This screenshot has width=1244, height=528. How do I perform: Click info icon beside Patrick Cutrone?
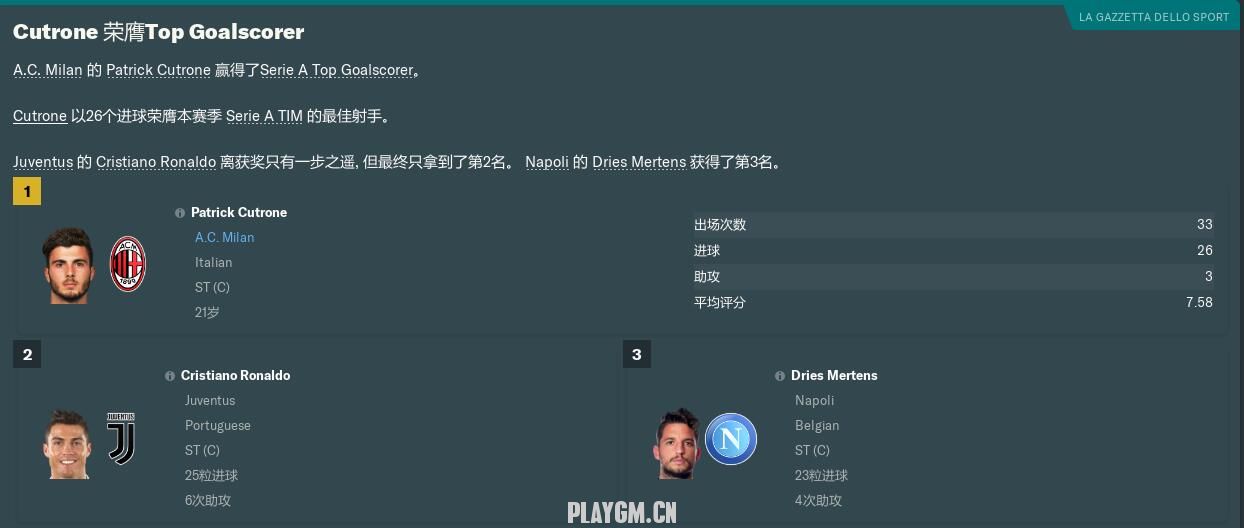coord(180,213)
